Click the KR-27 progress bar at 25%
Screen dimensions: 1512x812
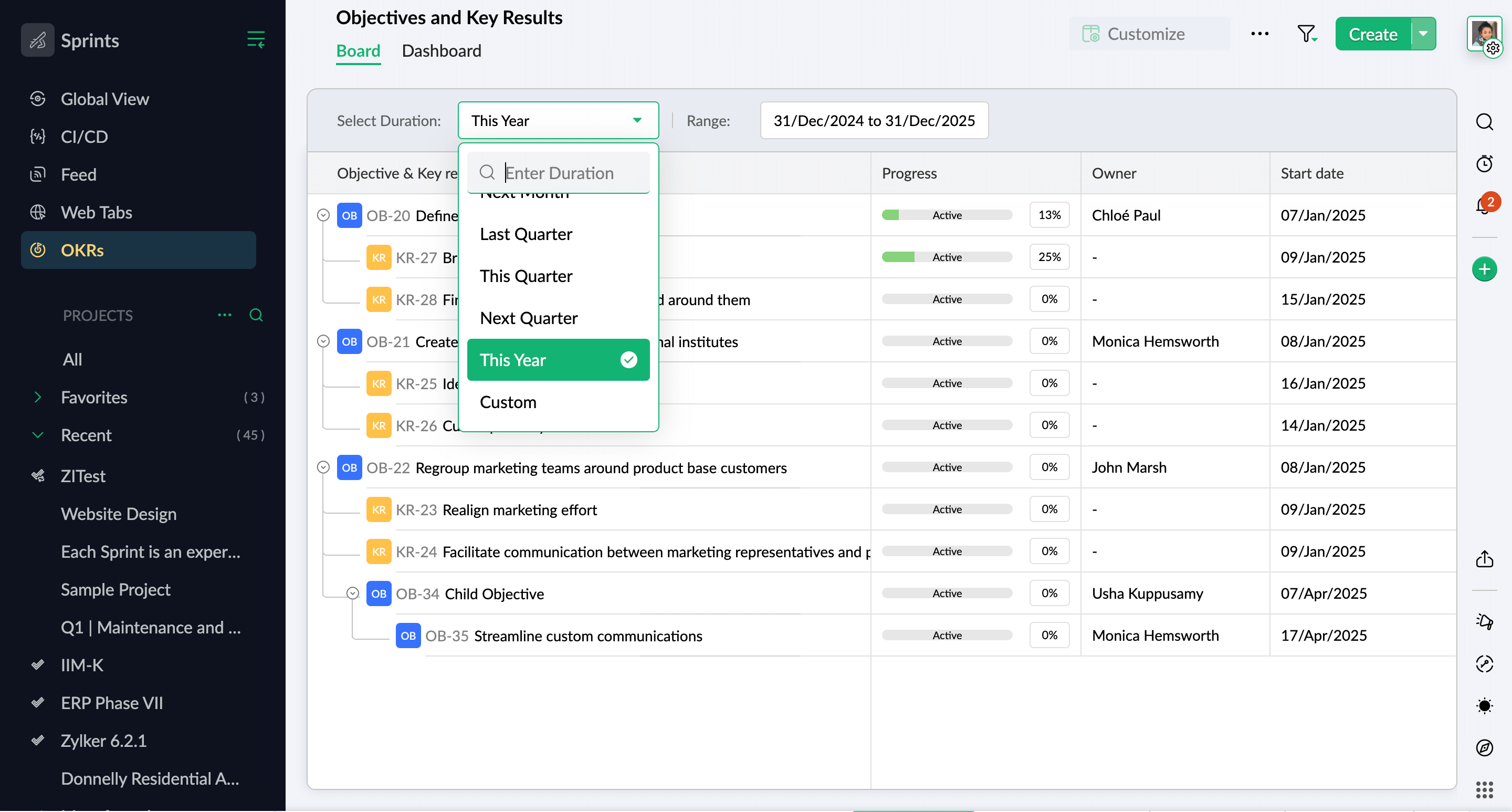pos(946,257)
